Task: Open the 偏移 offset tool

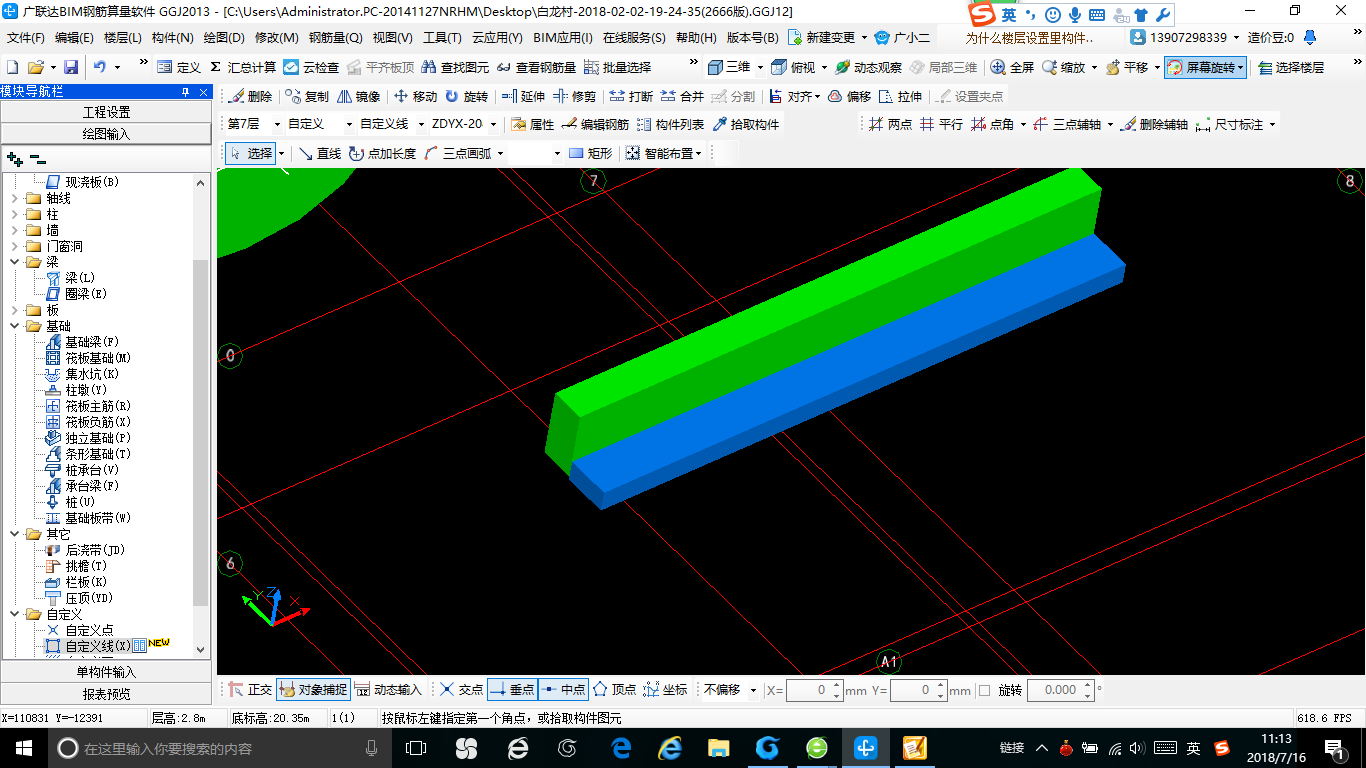Action: [849, 97]
